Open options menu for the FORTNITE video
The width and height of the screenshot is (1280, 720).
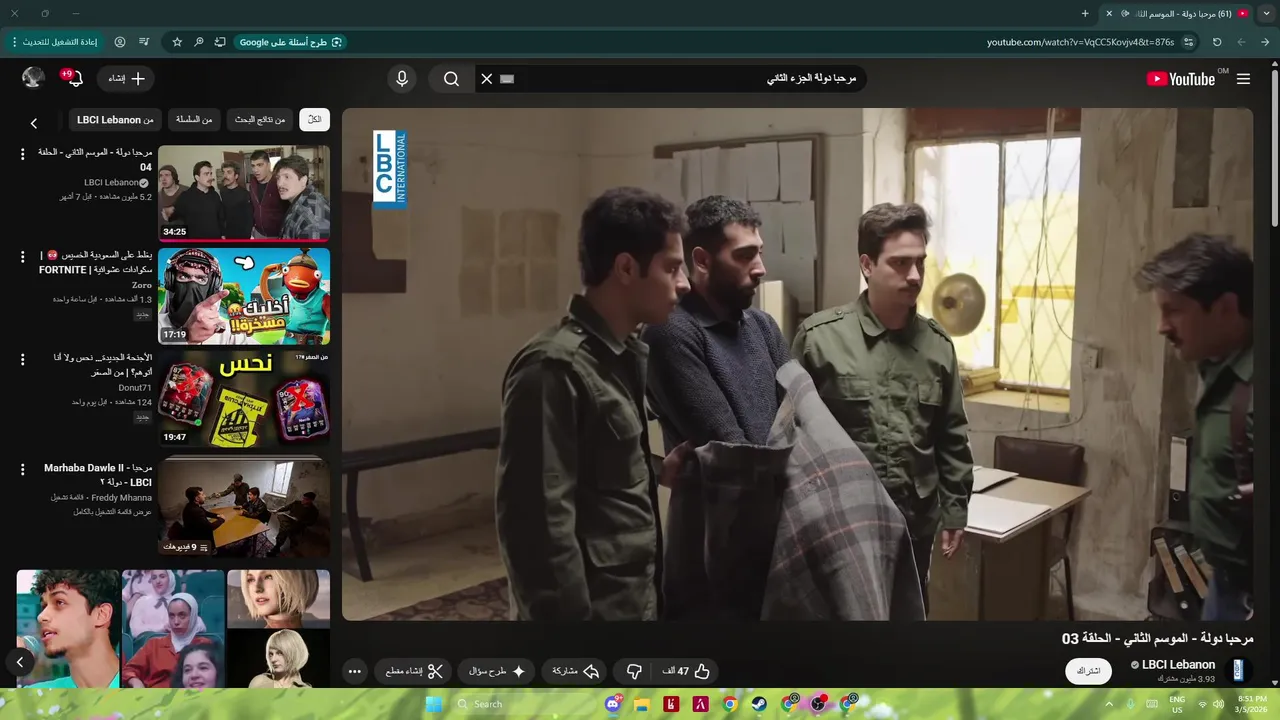(22, 257)
